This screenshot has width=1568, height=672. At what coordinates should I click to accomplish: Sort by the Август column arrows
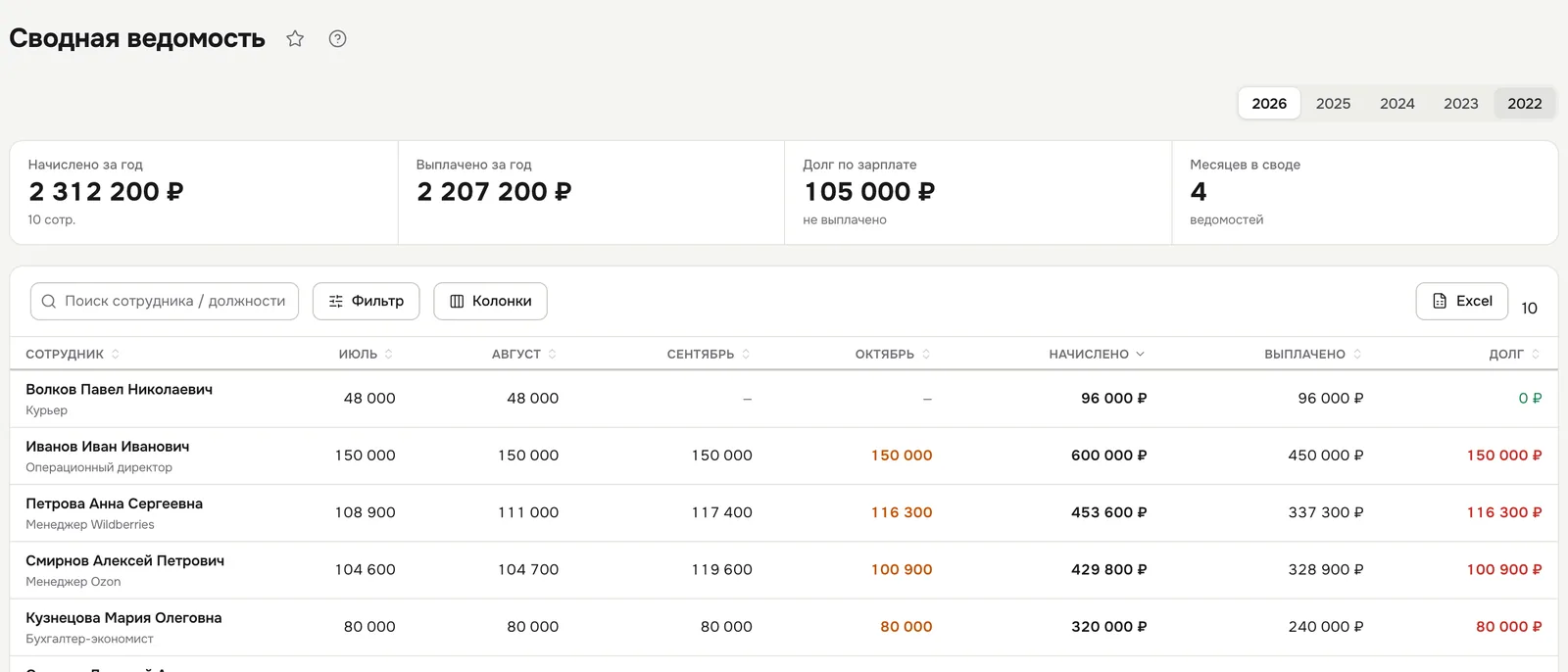pyautogui.click(x=553, y=355)
